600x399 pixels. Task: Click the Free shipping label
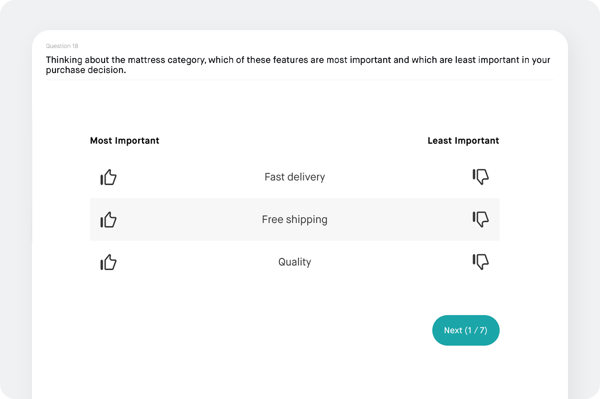point(295,220)
